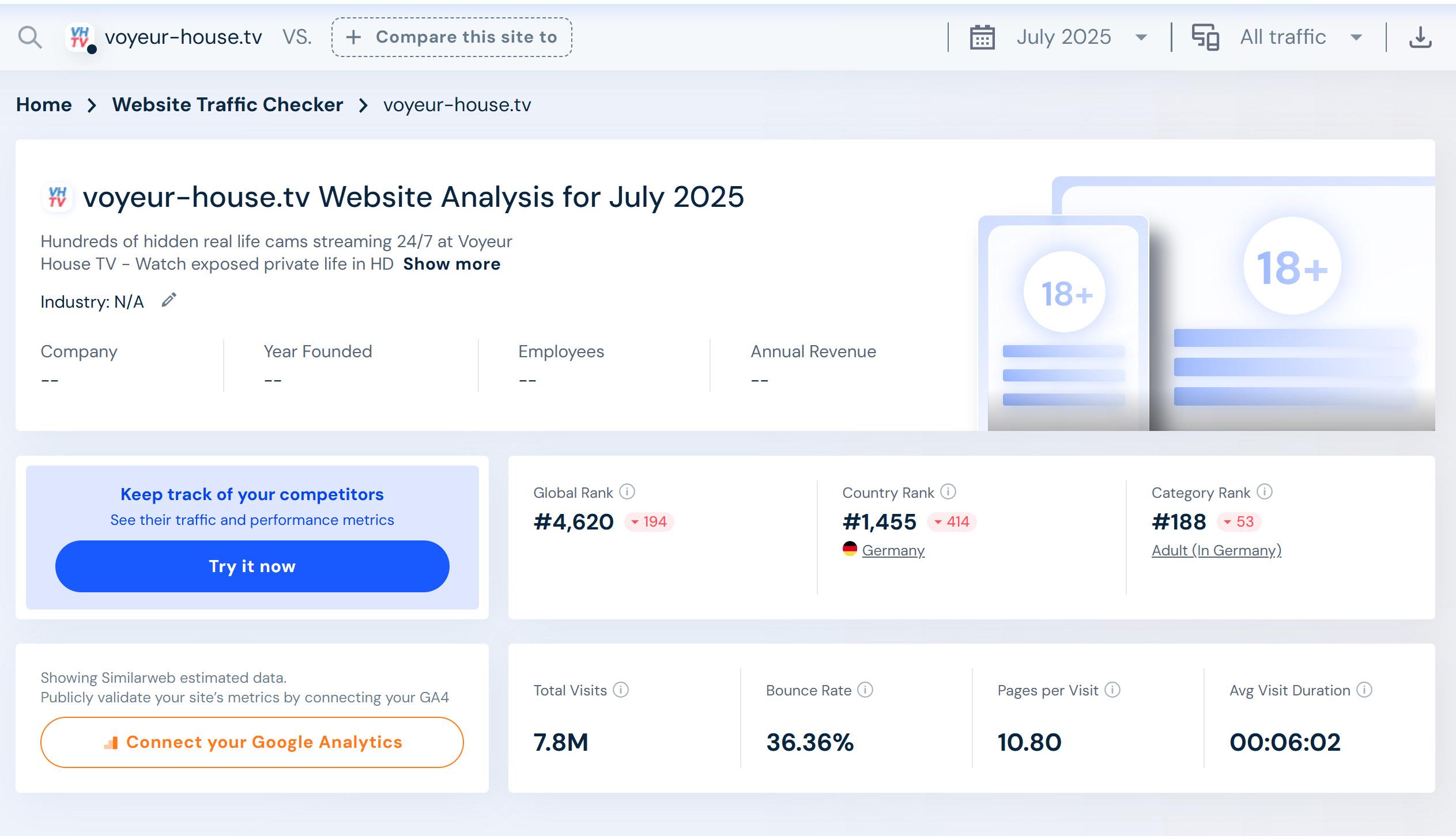Viewport: 1456px width, 836px height.
Task: Click Compare this site to field
Action: tap(451, 37)
